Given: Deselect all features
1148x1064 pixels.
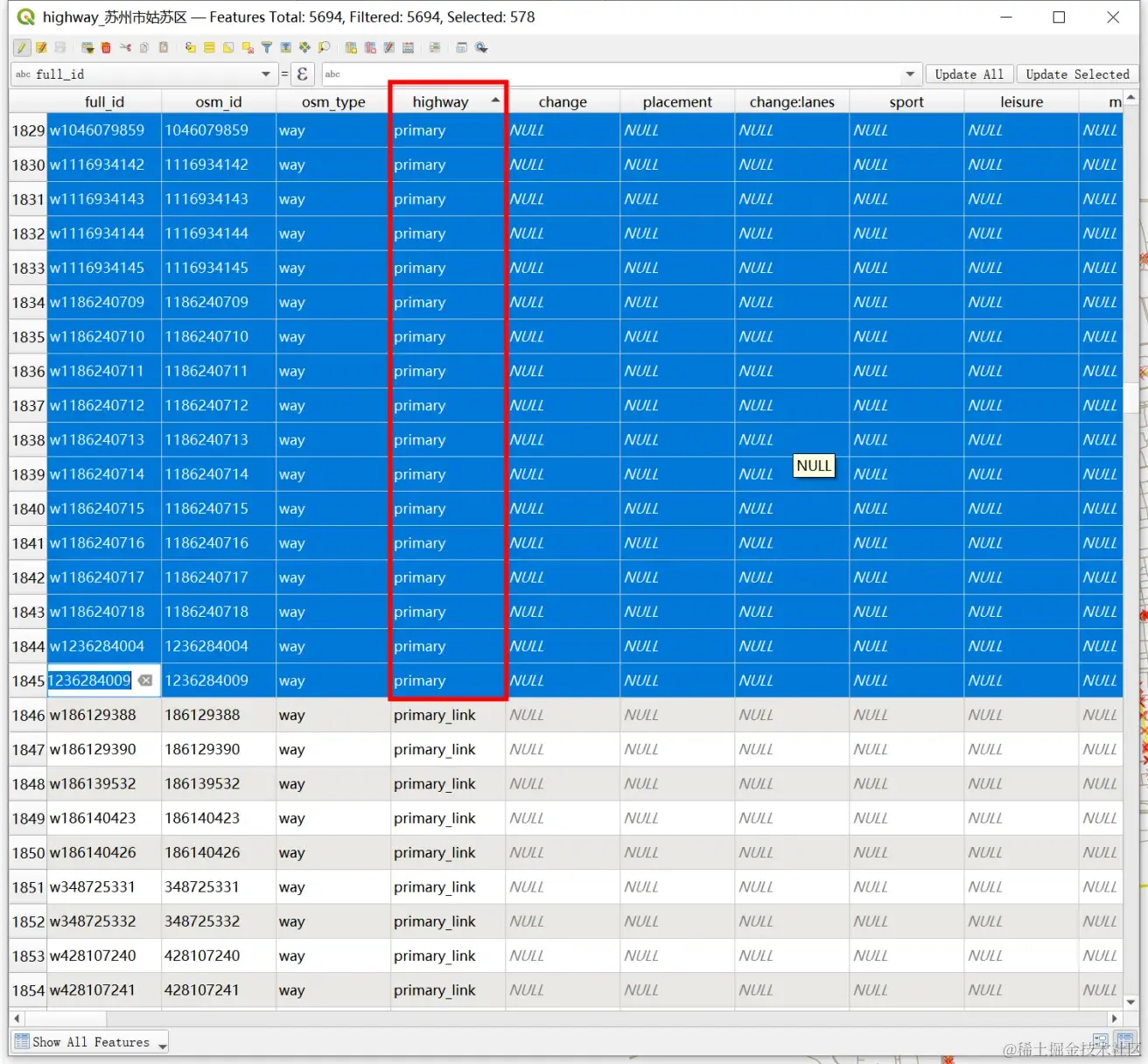Looking at the screenshot, I should point(248,47).
